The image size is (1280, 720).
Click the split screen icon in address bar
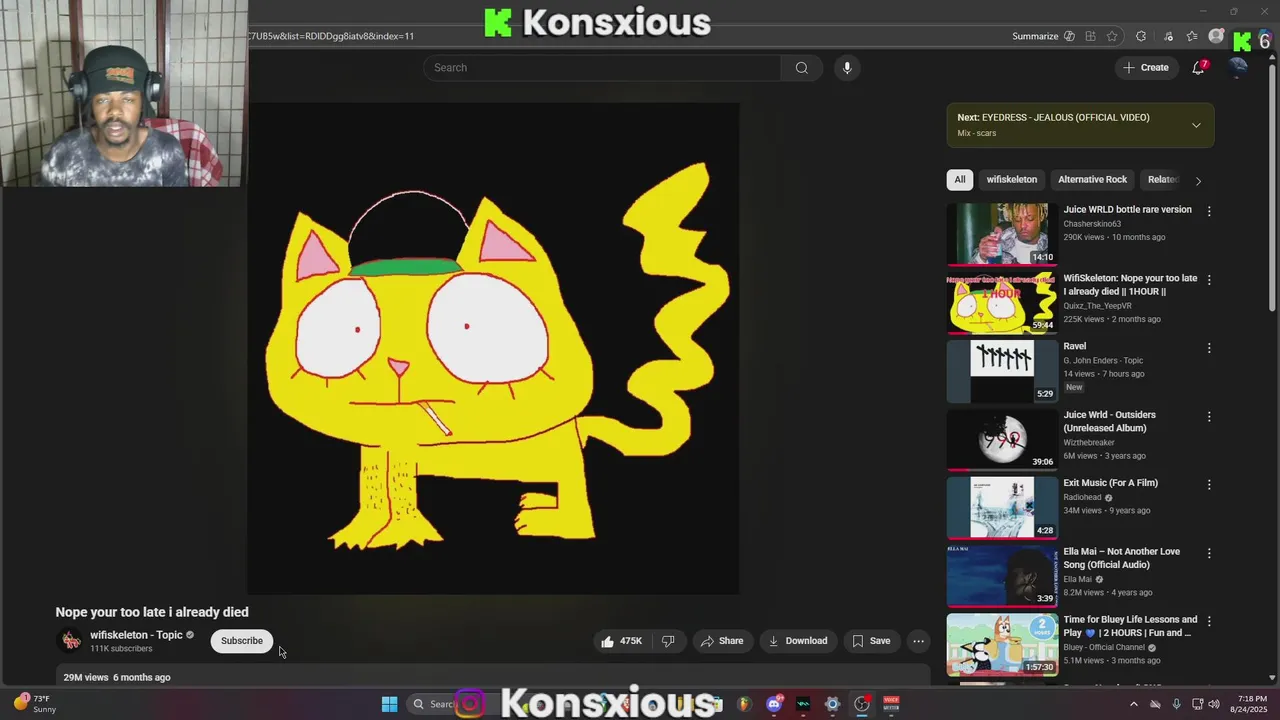[x=1090, y=36]
